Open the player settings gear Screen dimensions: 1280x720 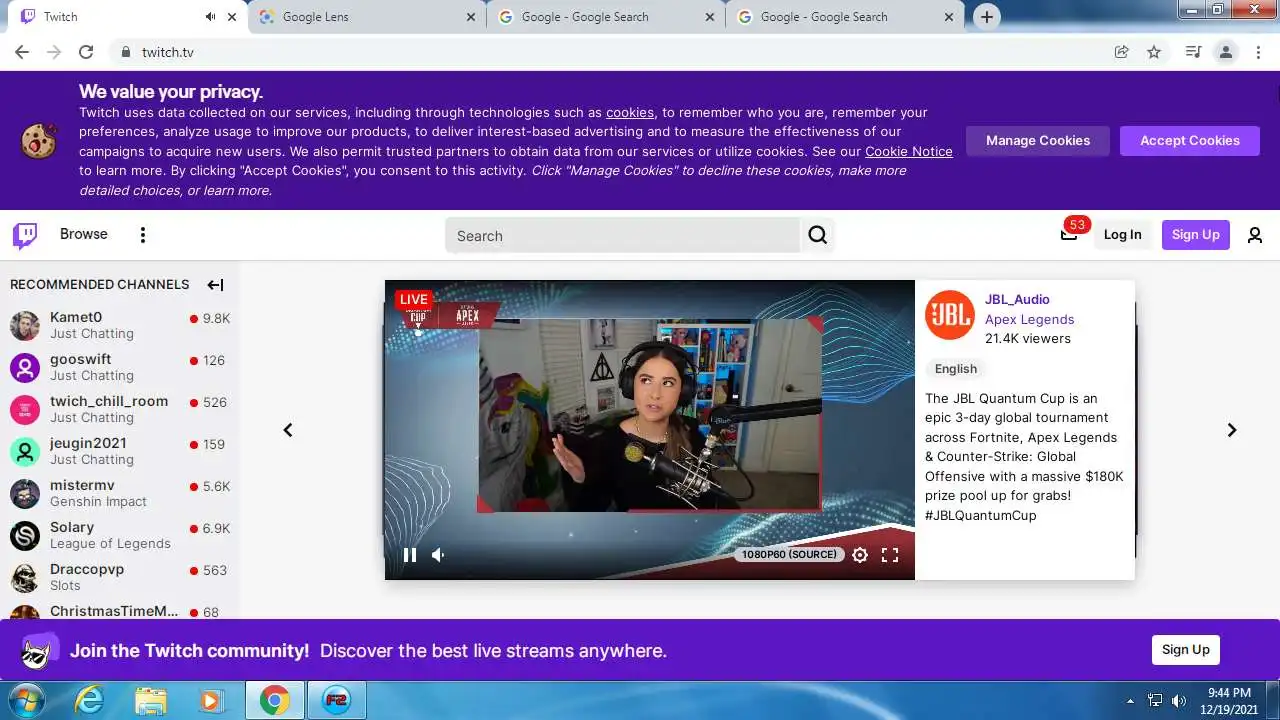860,555
